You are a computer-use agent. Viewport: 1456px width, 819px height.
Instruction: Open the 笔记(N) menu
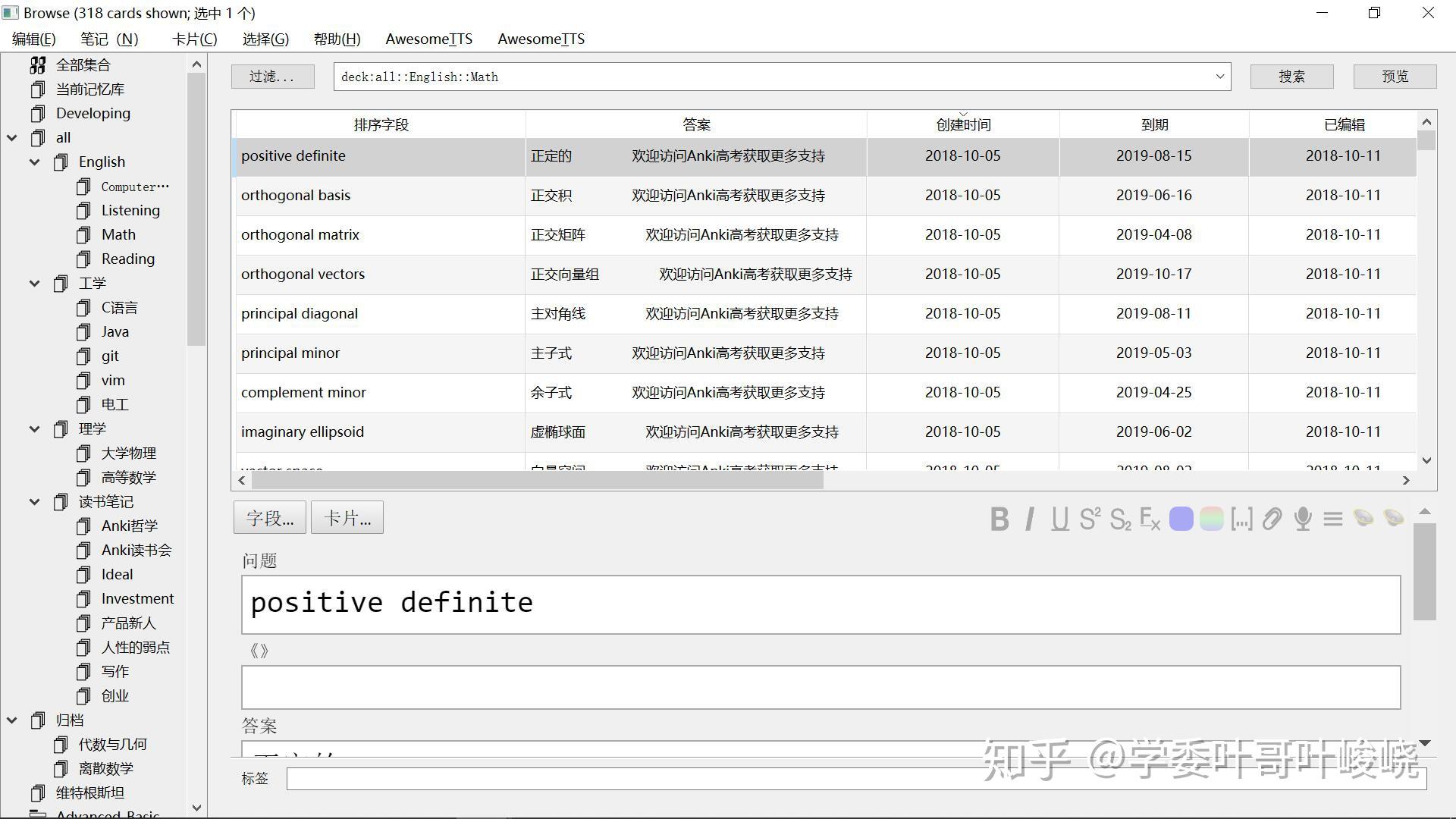[x=109, y=39]
